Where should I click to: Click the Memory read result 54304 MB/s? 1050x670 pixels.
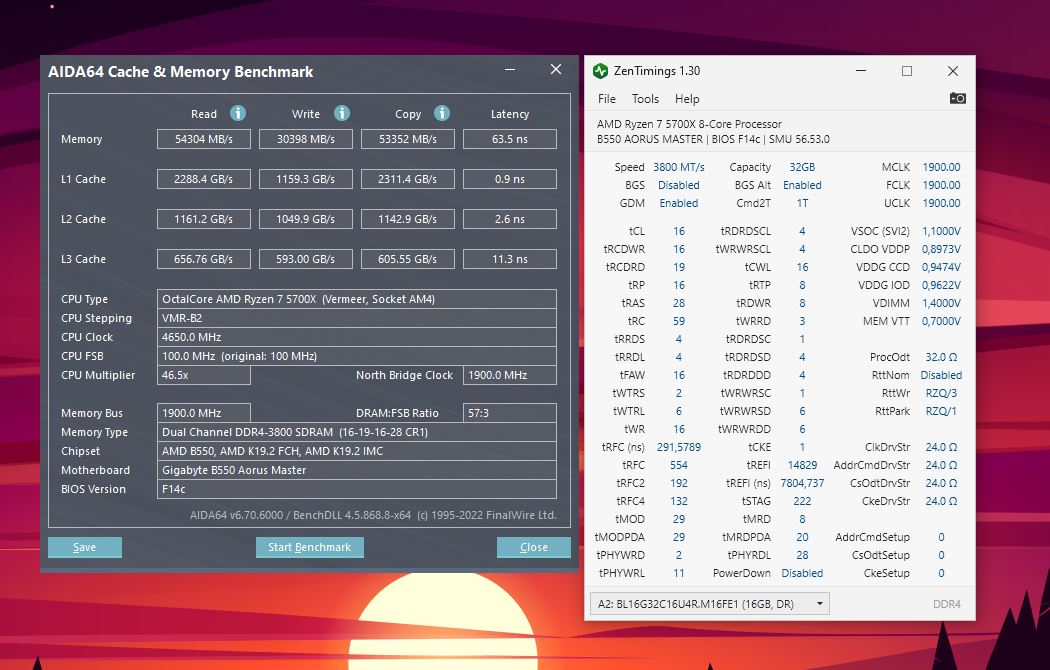[203, 139]
